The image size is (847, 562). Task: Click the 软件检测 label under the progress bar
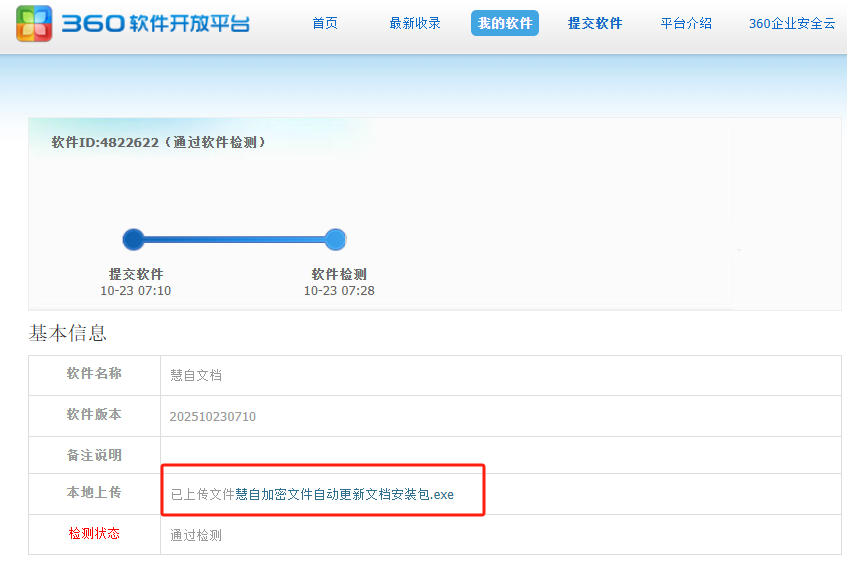point(339,274)
